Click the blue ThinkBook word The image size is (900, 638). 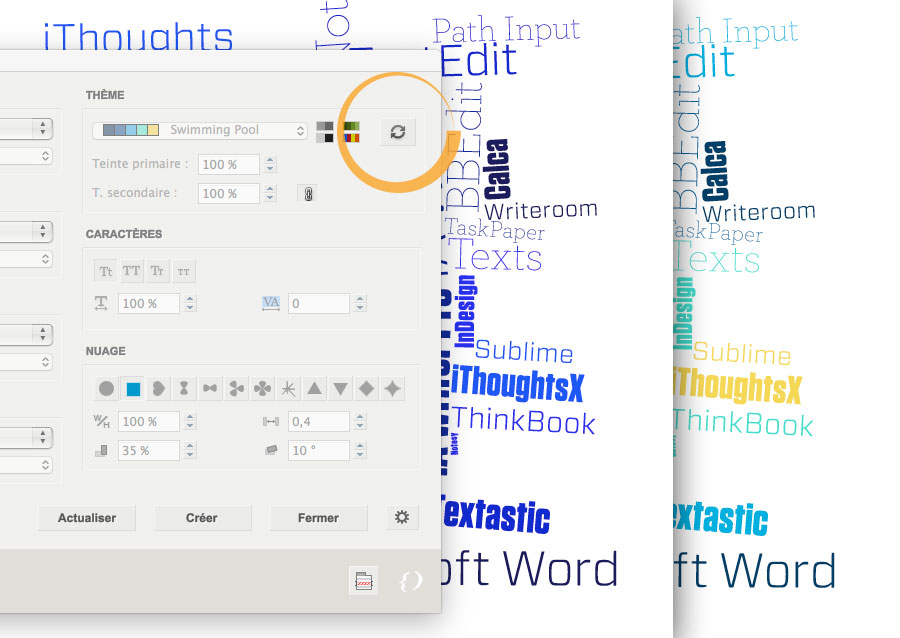(523, 421)
